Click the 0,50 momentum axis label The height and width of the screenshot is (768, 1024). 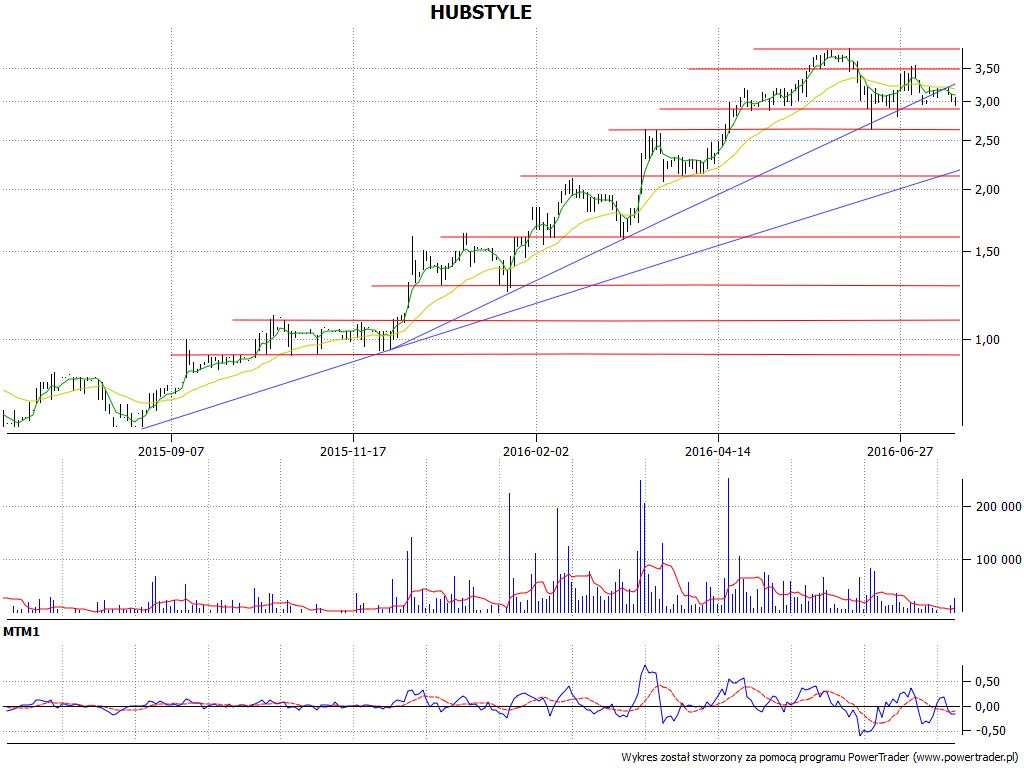(x=987, y=682)
